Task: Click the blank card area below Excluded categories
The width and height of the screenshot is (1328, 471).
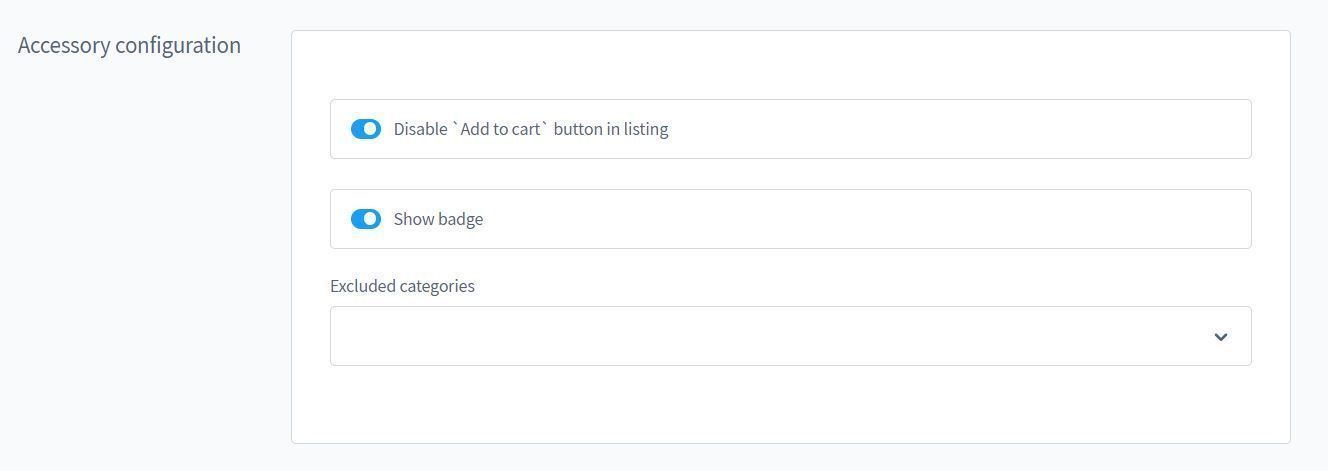Action: 790,405
